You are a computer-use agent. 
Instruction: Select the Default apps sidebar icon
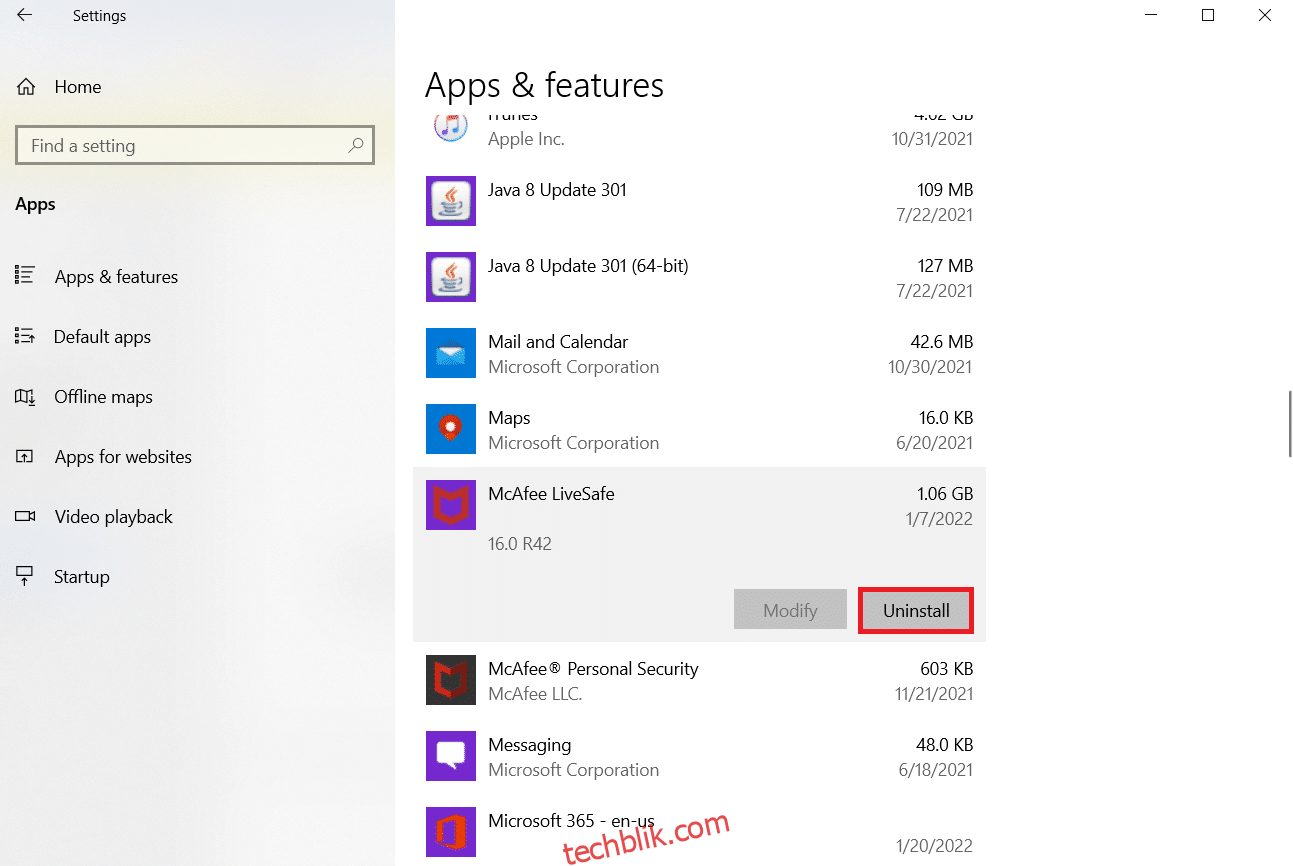coord(25,337)
